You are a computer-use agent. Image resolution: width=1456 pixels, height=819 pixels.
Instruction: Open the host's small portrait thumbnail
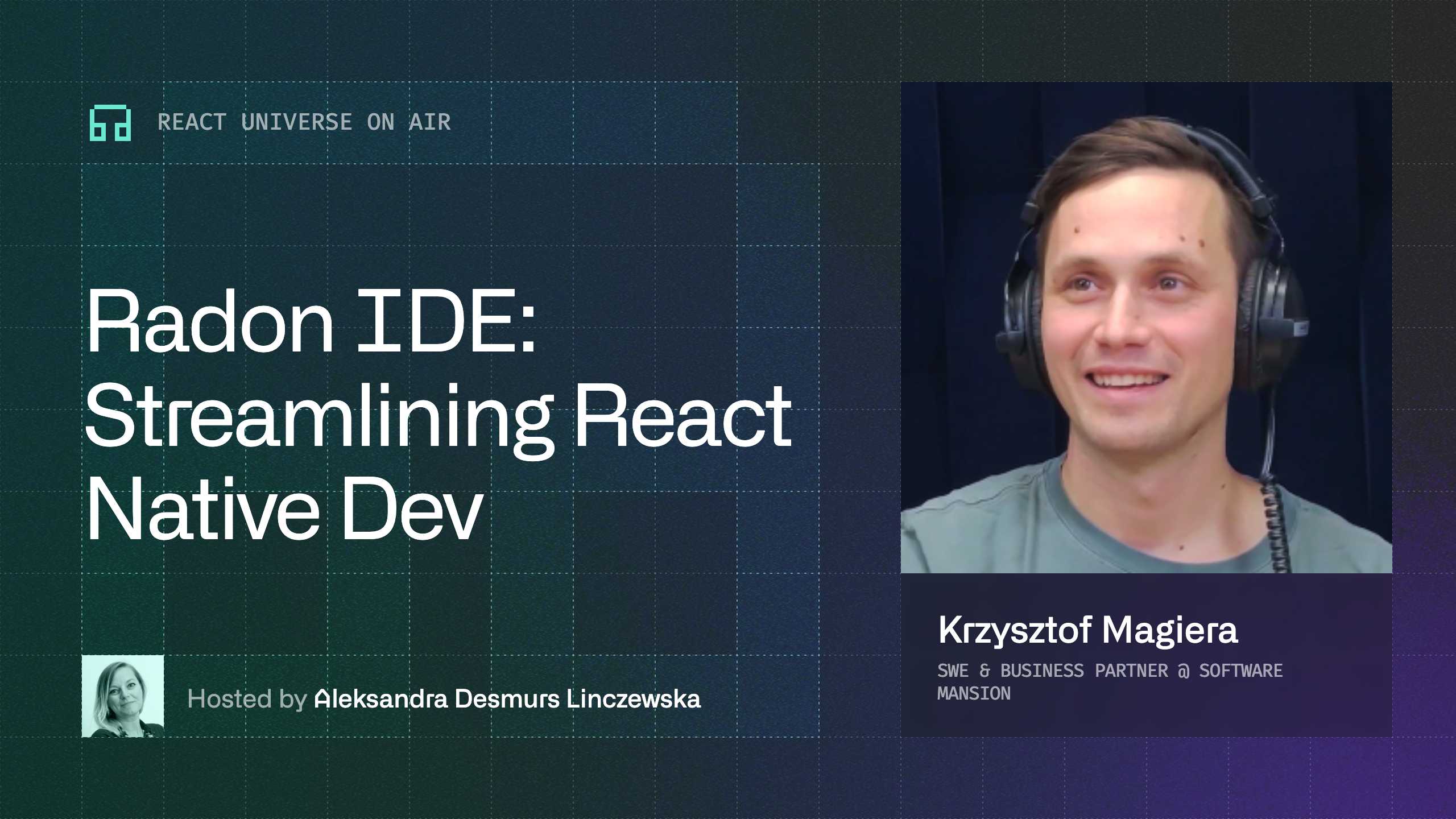123,696
